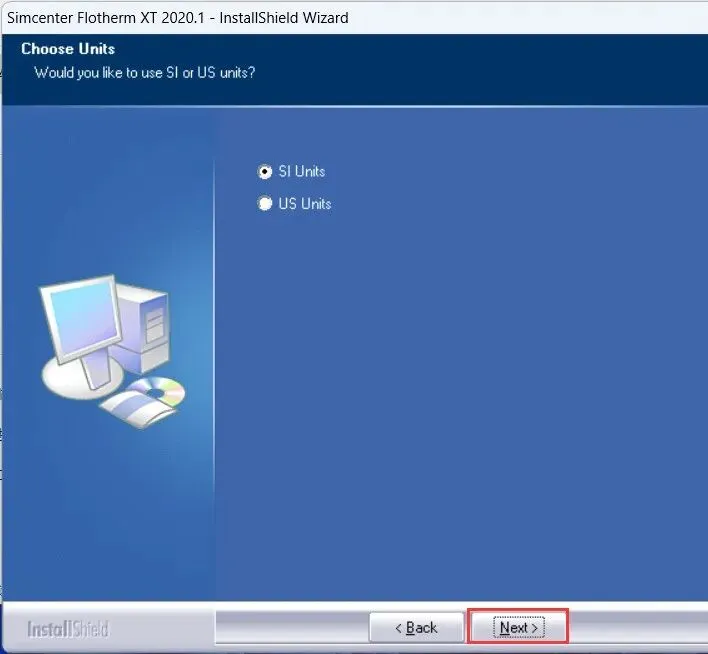Image resolution: width=708 pixels, height=654 pixels.
Task: Click the computer and CD installer graphic
Action: click(112, 351)
